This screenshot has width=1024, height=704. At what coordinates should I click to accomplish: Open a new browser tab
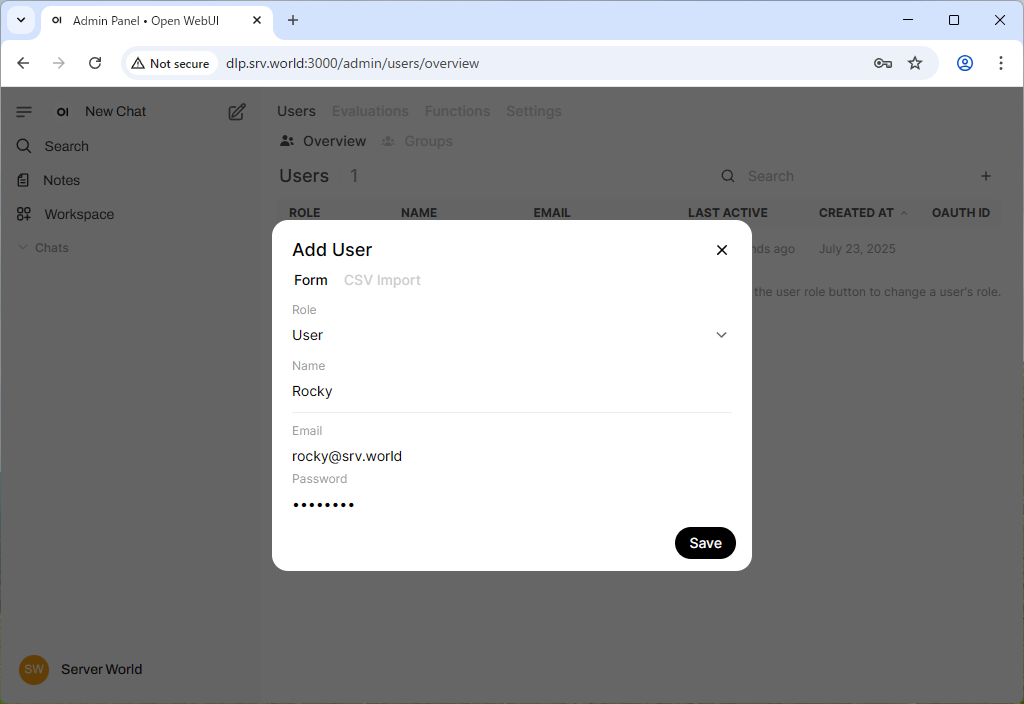click(x=293, y=20)
